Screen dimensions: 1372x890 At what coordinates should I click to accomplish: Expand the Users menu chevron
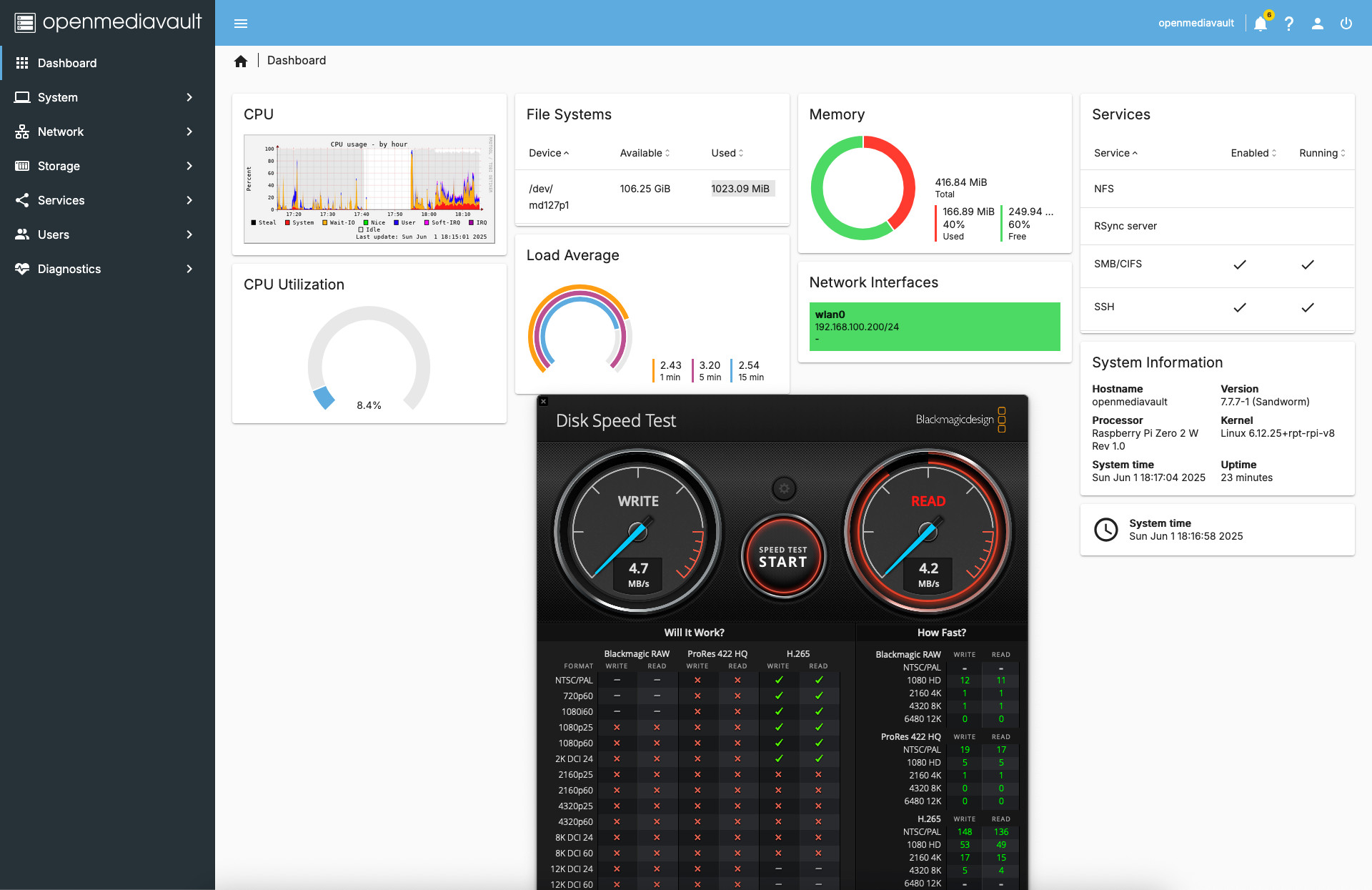coord(189,234)
